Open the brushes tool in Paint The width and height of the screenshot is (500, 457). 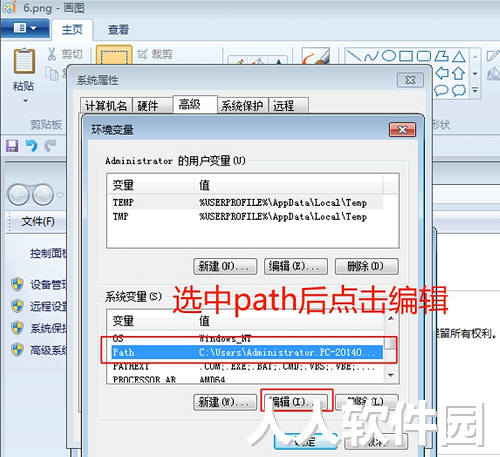pyautogui.click(x=315, y=56)
